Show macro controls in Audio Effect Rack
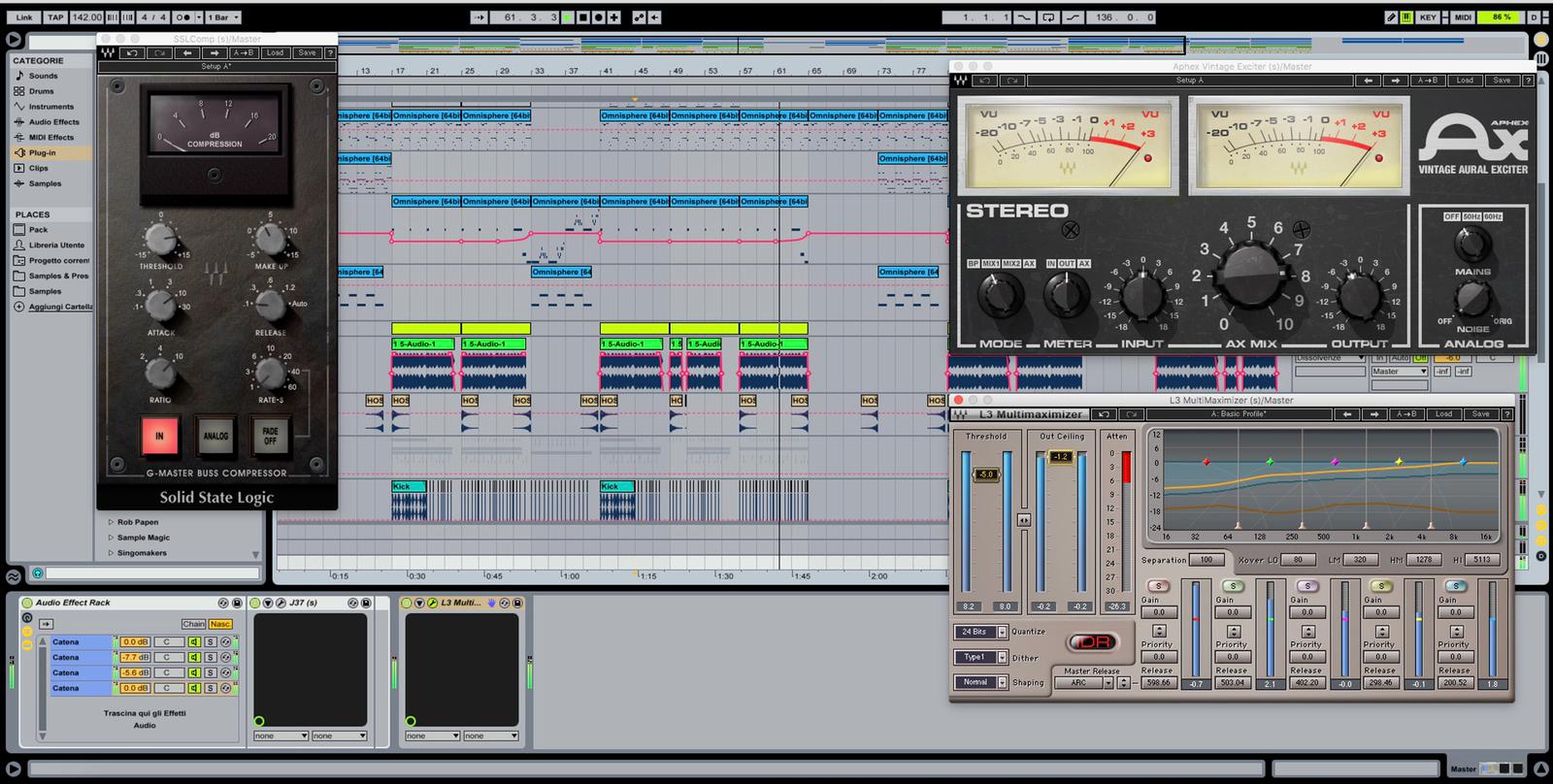1553x784 pixels. coord(27,618)
